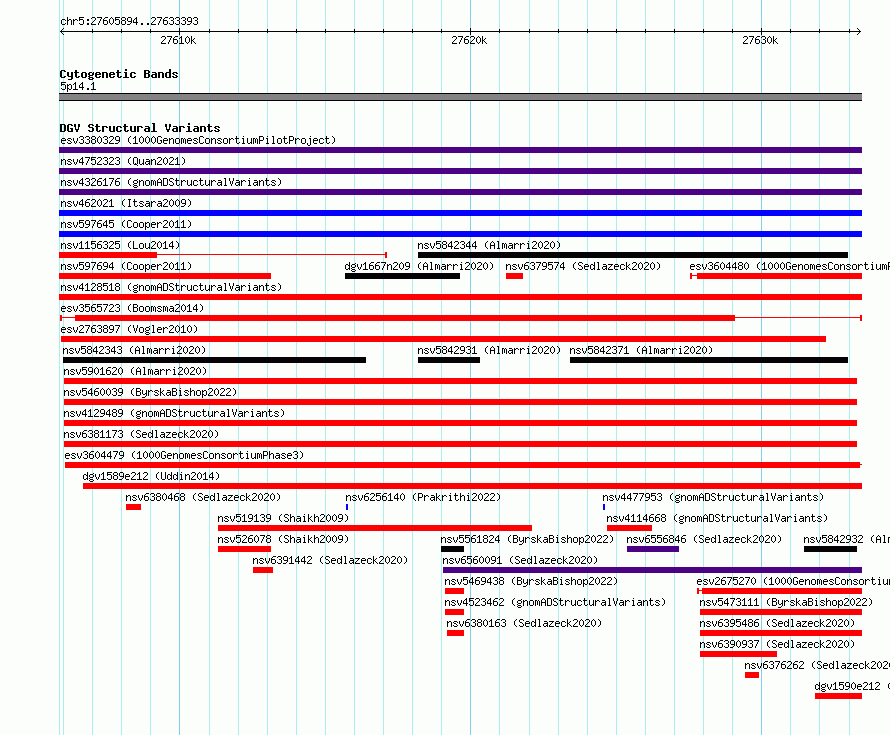This screenshot has height=735, width=890.
Task: Open nsv6381173 (Sedlazeck2020) label
Action: (141, 434)
